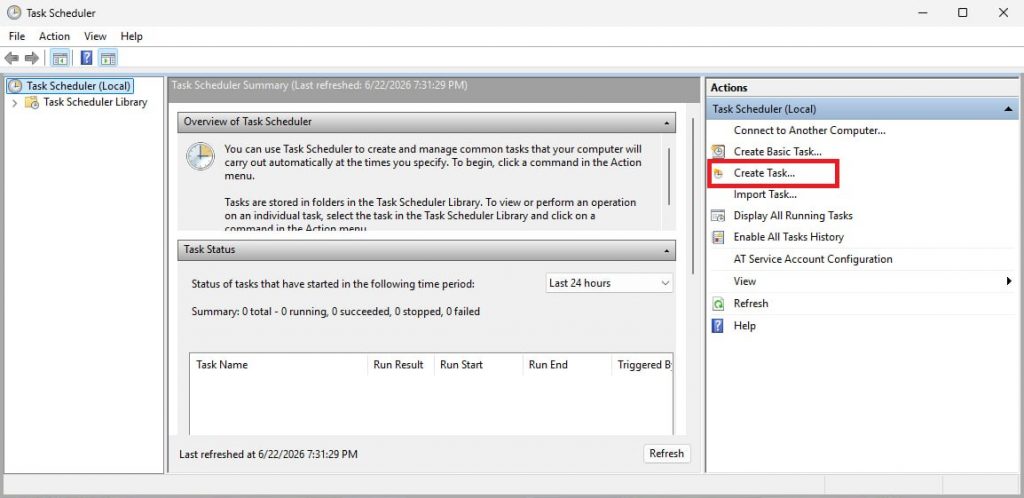Click the Run Result column header
Image resolution: width=1024 pixels, height=498 pixels.
400,365
